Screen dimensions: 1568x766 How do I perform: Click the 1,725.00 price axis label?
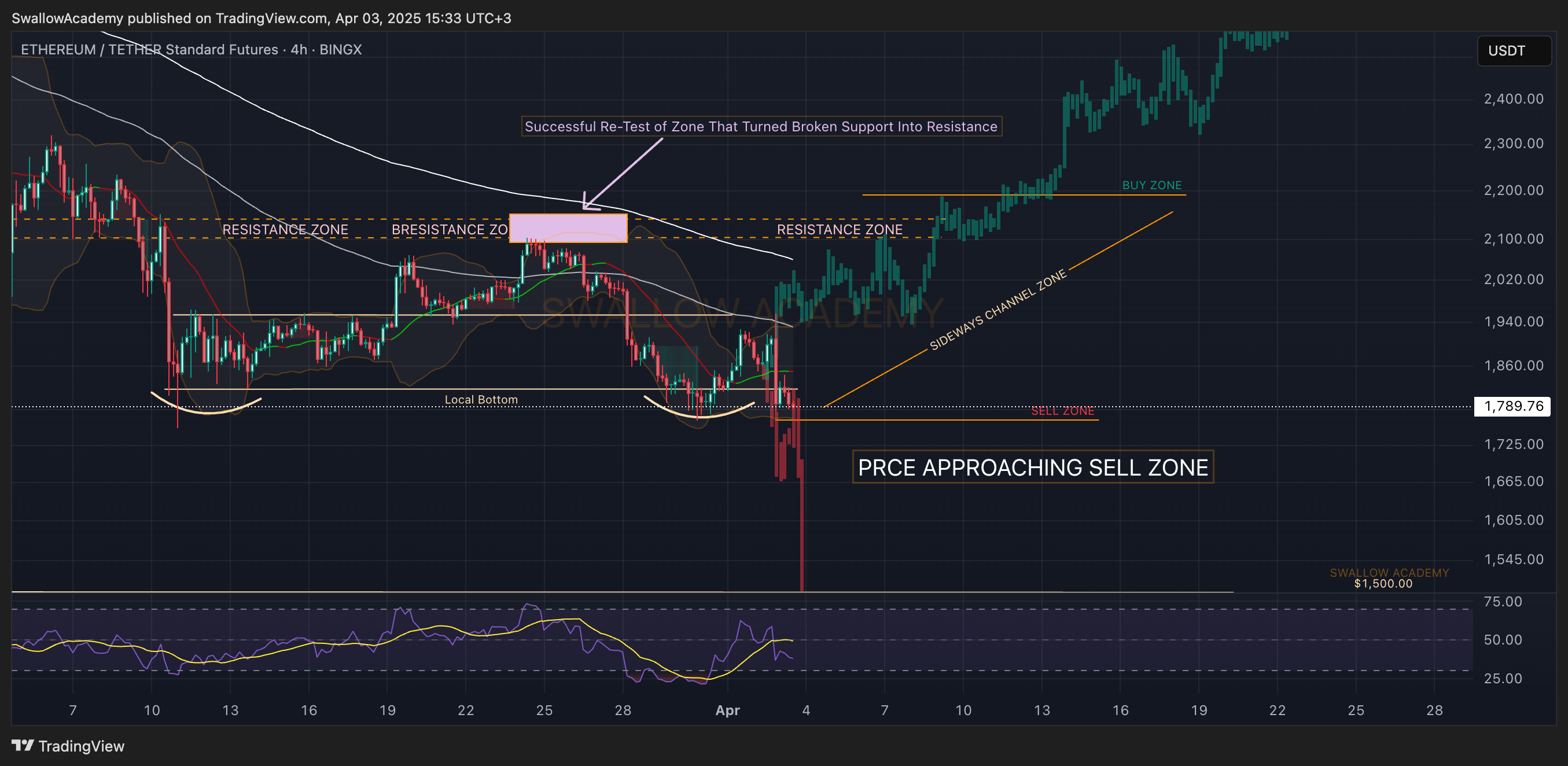[x=1513, y=444]
